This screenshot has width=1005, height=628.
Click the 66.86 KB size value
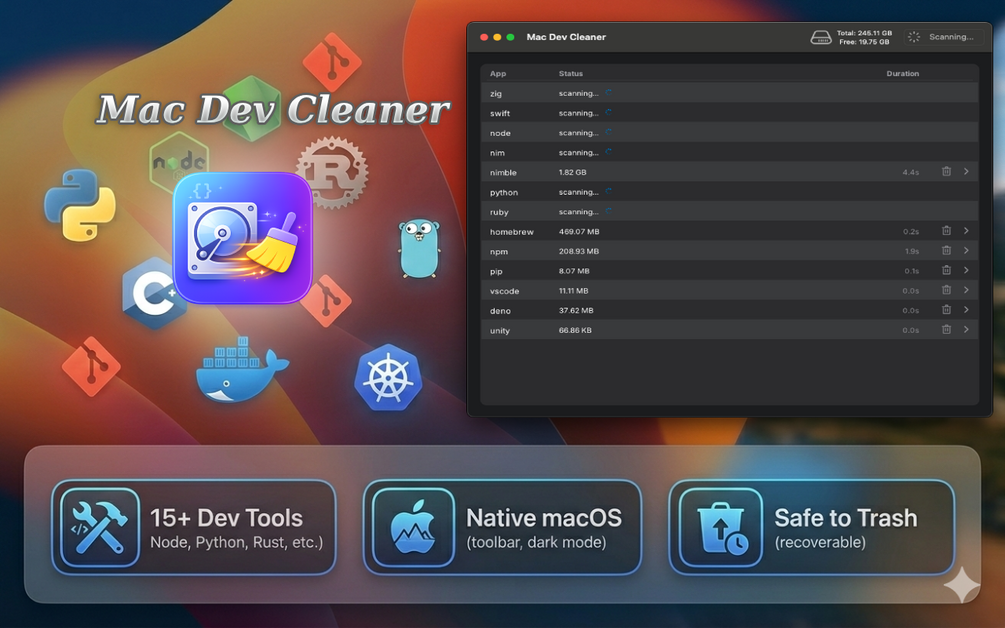[575, 330]
